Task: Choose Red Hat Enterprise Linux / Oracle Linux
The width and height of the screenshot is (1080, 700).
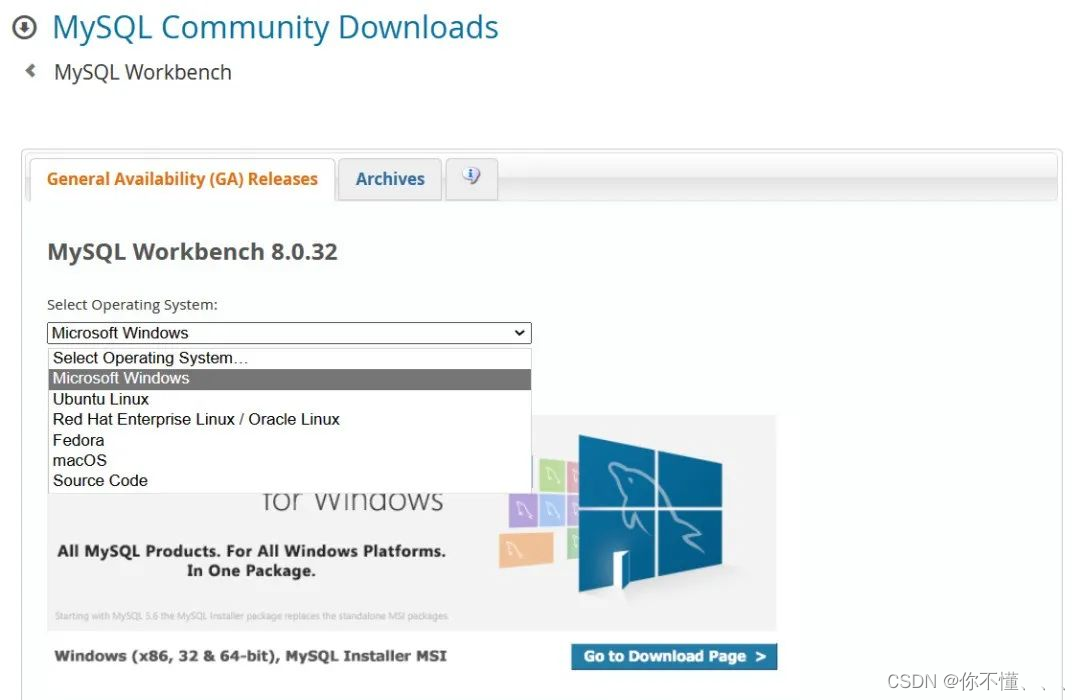Action: (289, 420)
